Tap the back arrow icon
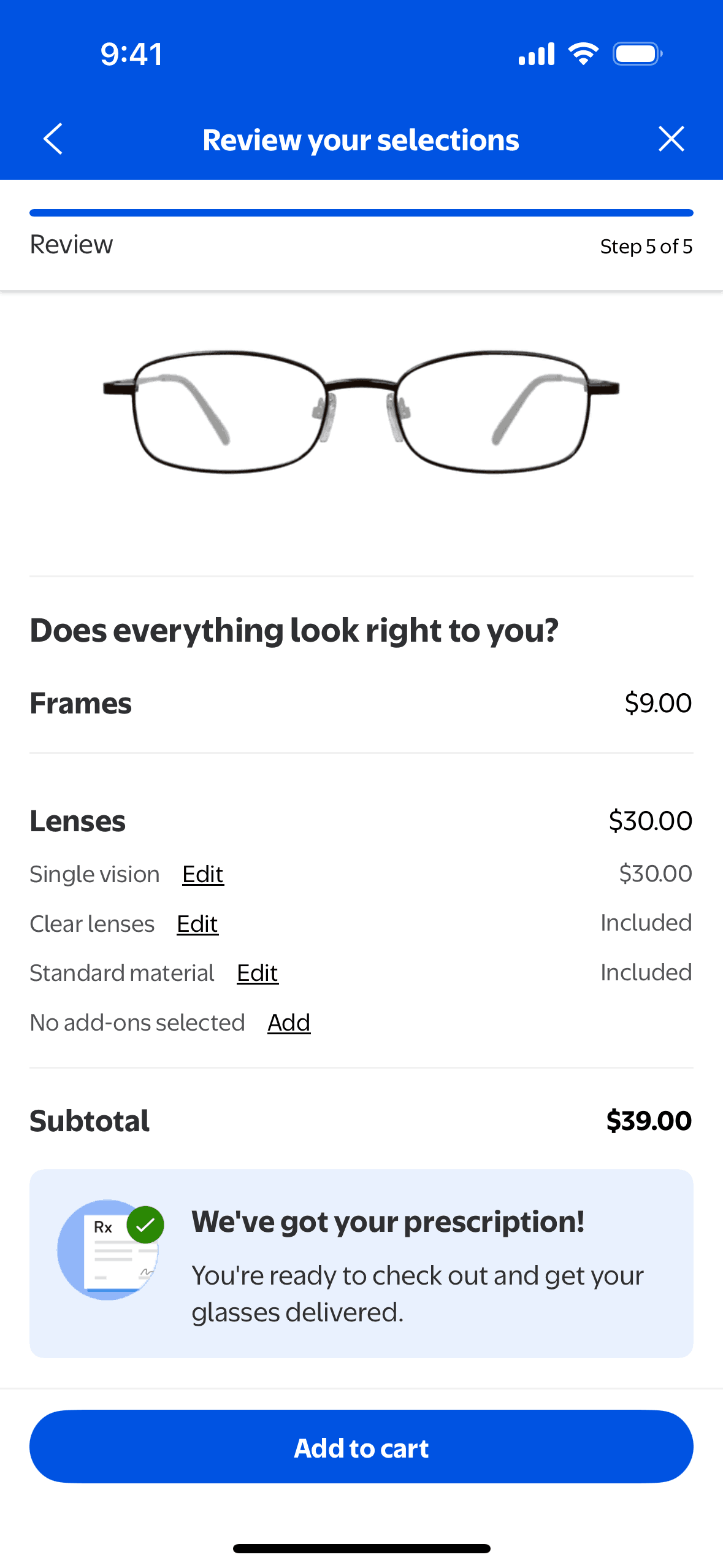The width and height of the screenshot is (723, 1568). point(53,139)
